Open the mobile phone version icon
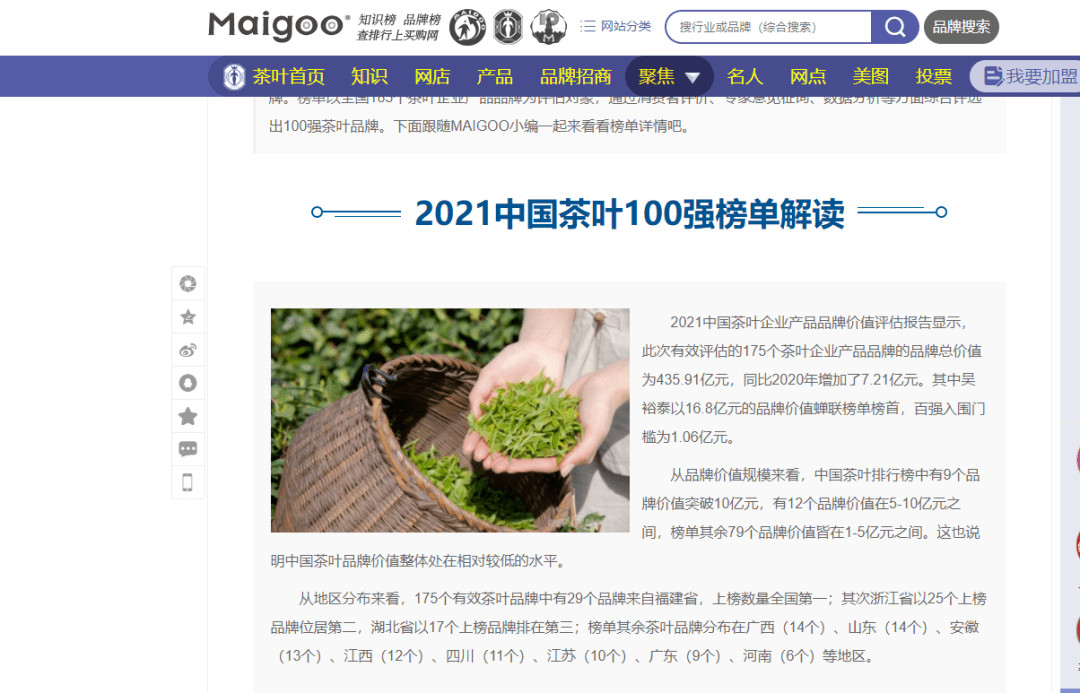Image resolution: width=1080 pixels, height=693 pixels. 188,481
